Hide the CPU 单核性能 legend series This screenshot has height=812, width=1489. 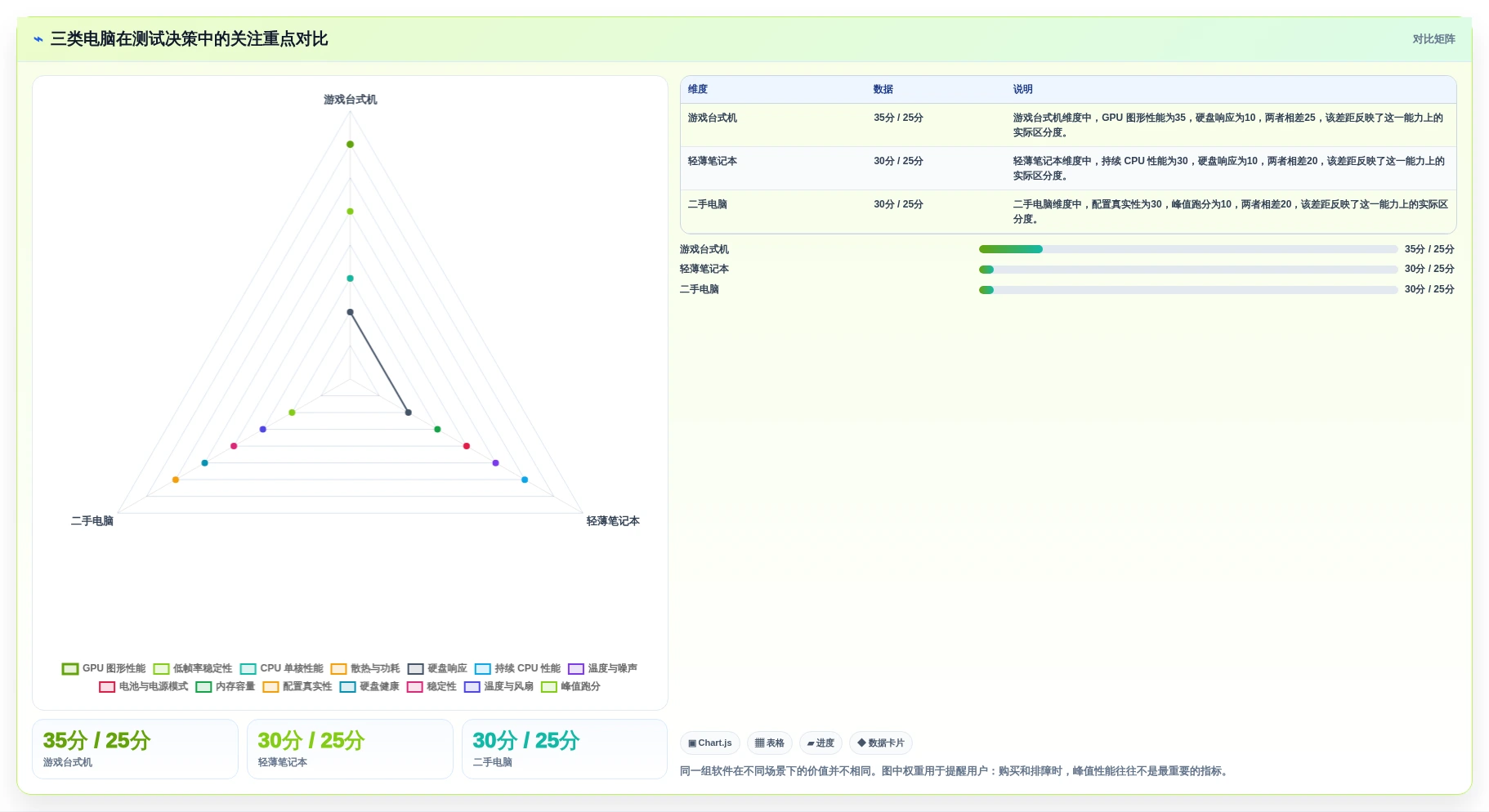point(282,668)
